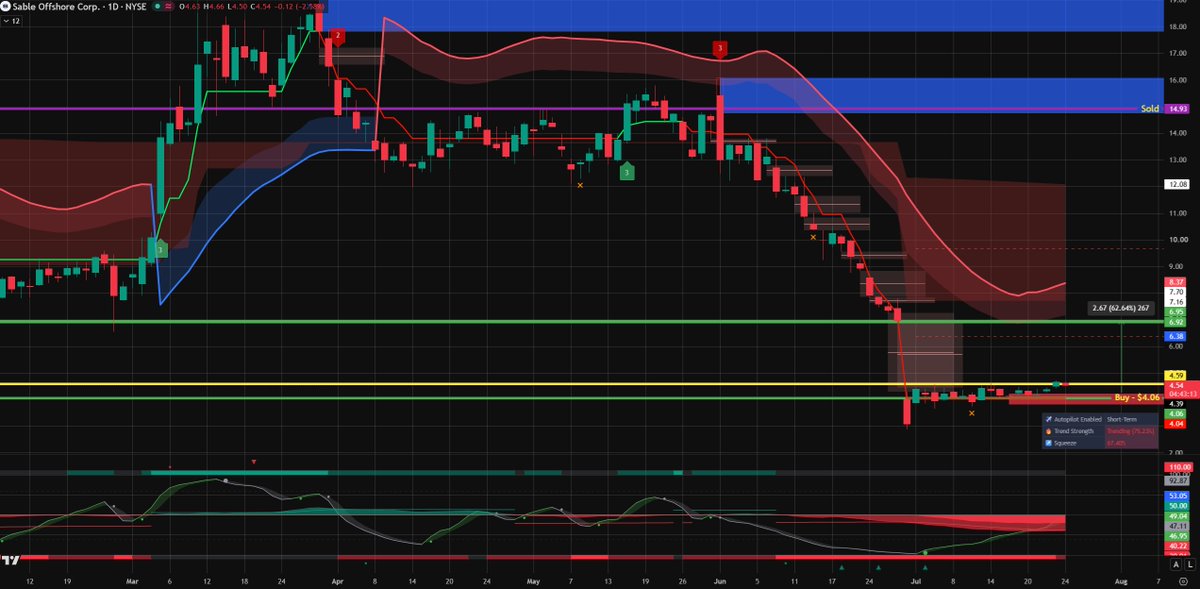Click the Apr label on time axis
This screenshot has width=1200, height=589.
pos(337,580)
